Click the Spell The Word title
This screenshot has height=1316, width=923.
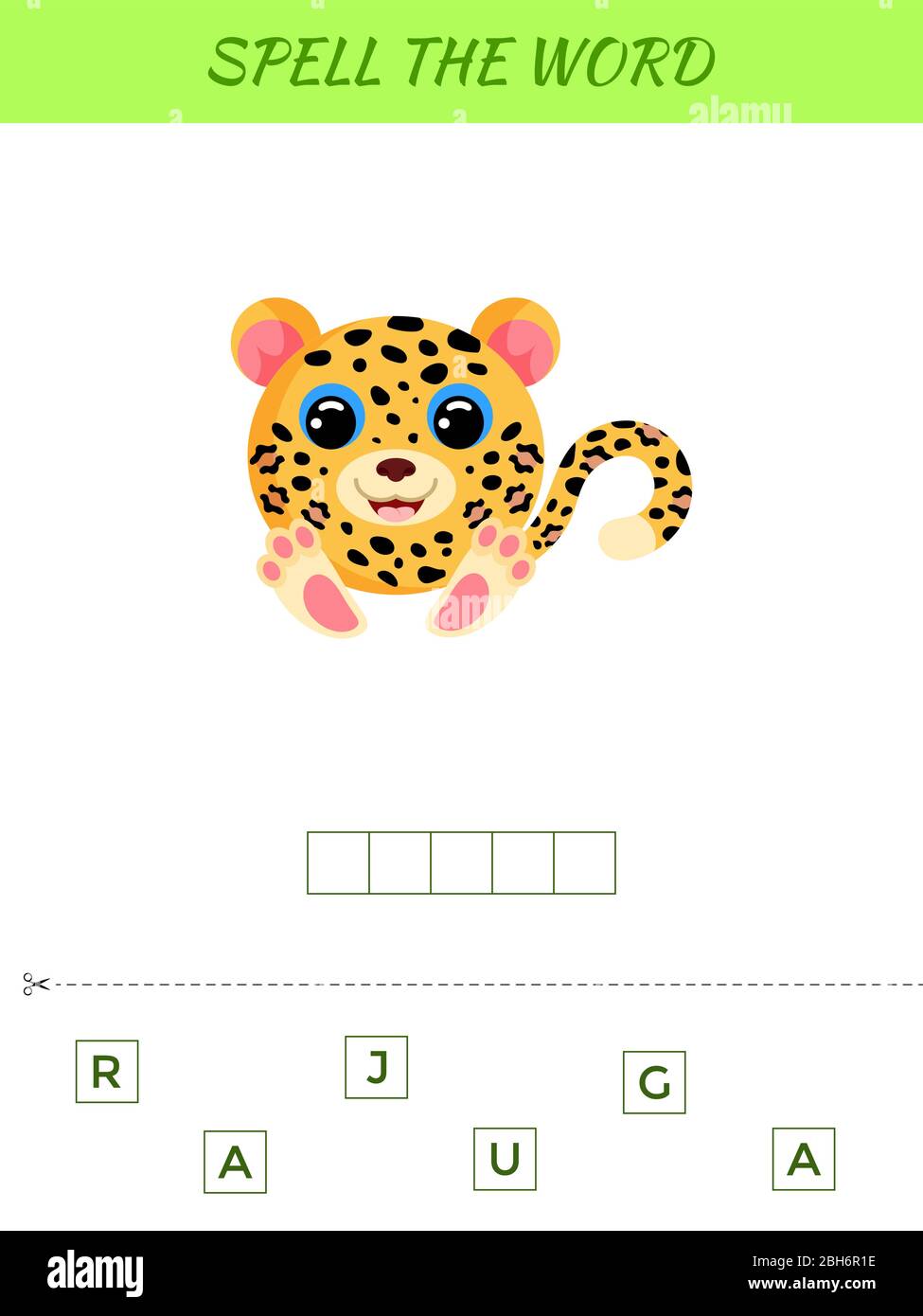461,62
